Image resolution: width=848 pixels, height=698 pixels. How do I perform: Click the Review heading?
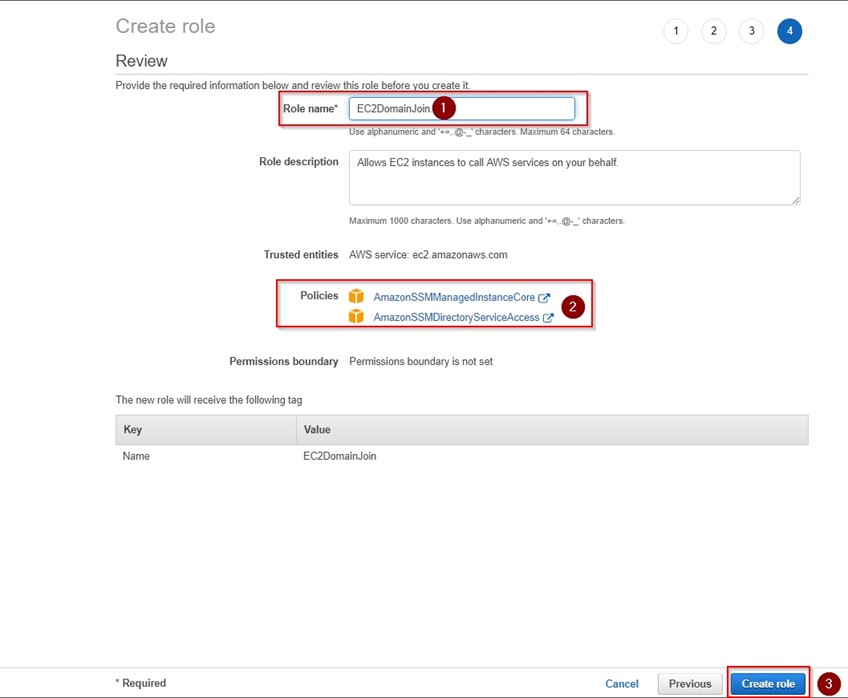pos(141,61)
